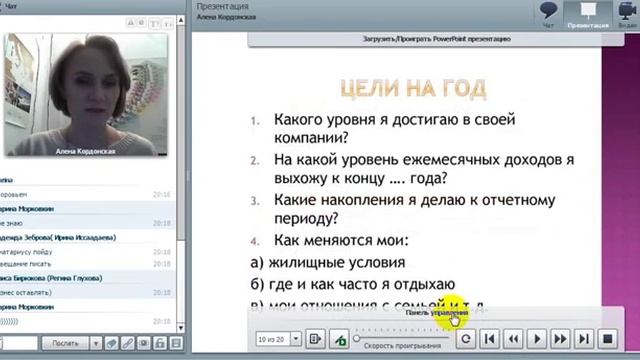This screenshot has height=360, width=640.
Task: Click slide text 'а) жилищные условия'
Action: (x=328, y=263)
